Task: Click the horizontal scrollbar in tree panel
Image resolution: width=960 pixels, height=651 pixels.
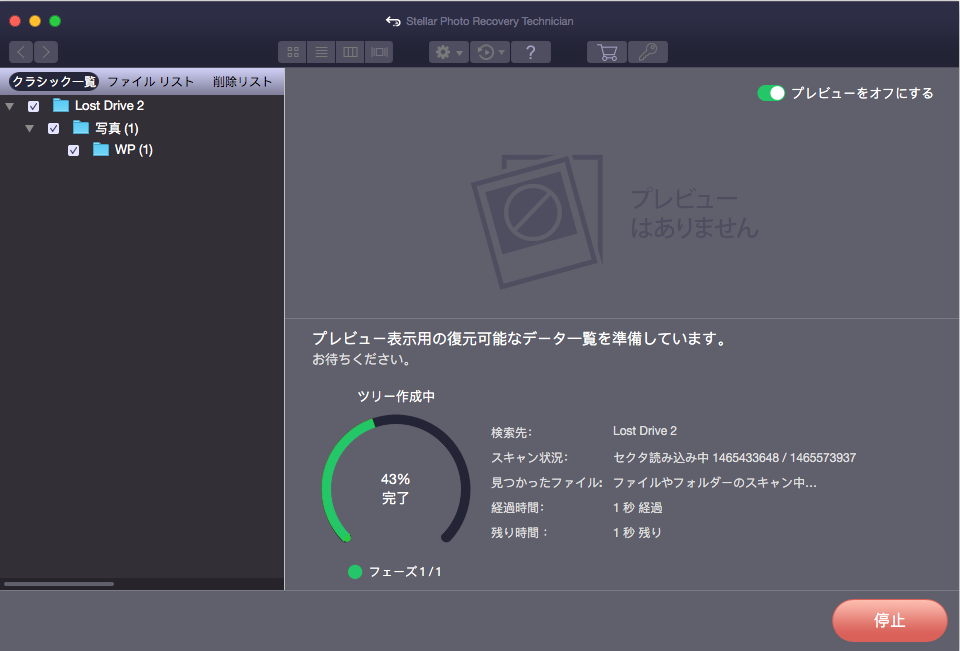Action: [x=59, y=584]
